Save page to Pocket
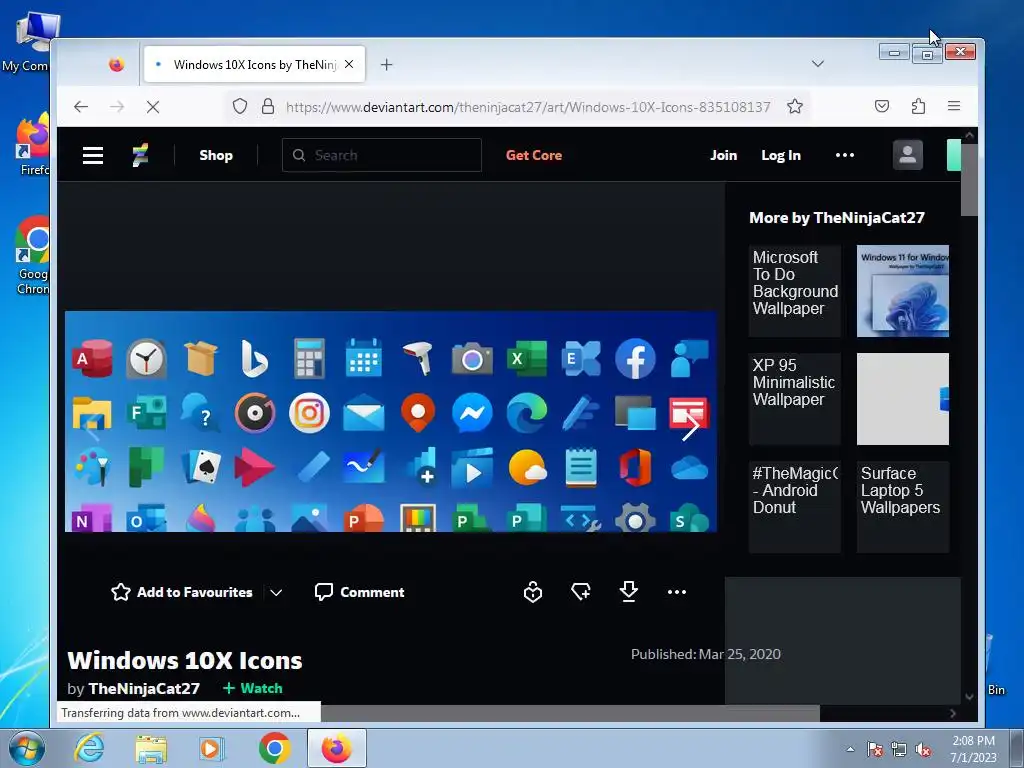Viewport: 1024px width, 768px height. coord(882,106)
